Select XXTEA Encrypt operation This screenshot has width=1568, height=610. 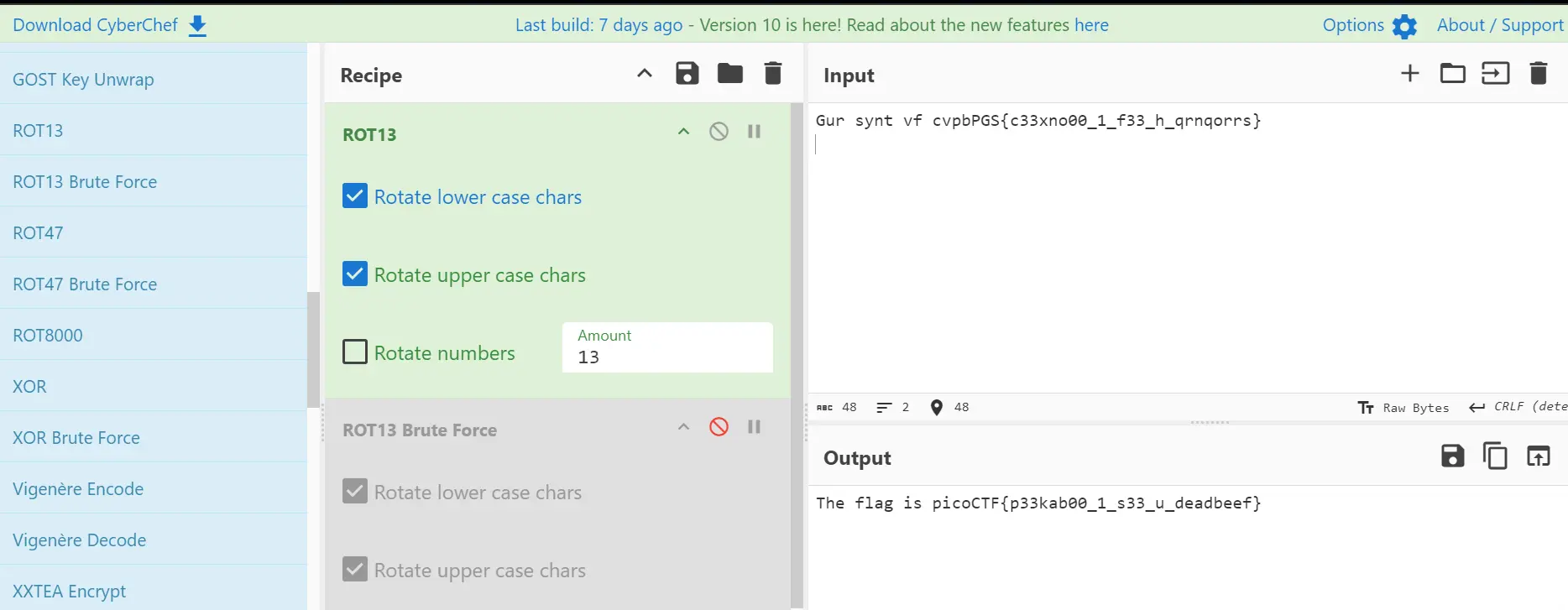(154, 589)
